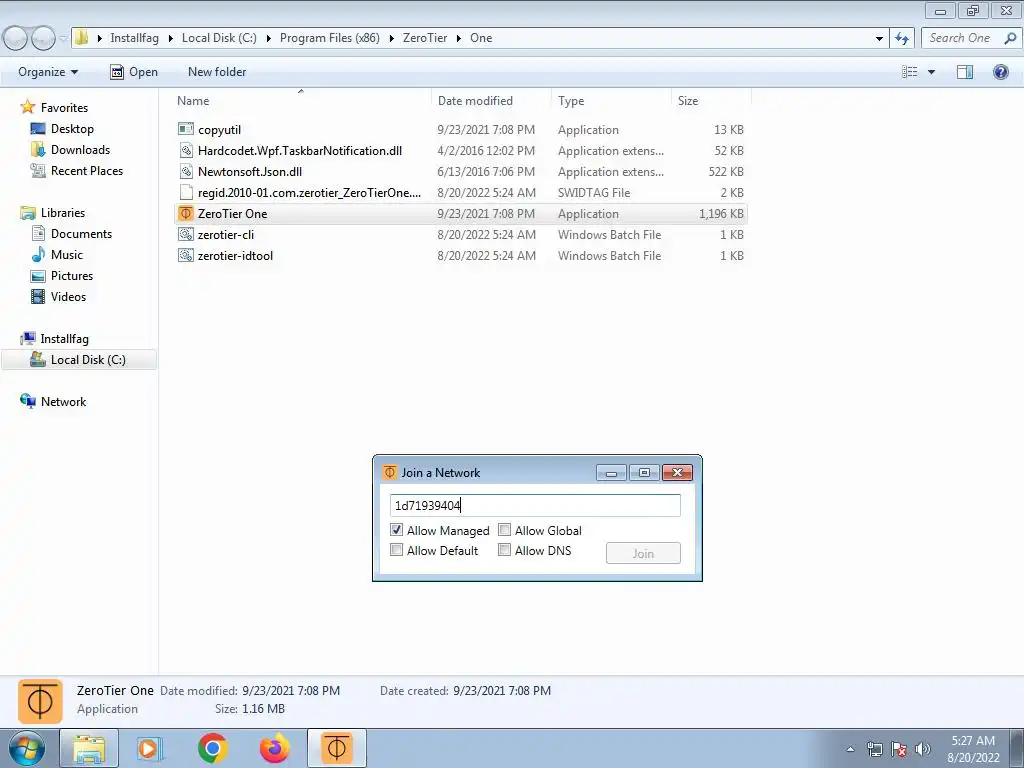1024x768 pixels.
Task: Select Local Disk (C:) in navigation pane
Action: tap(88, 359)
